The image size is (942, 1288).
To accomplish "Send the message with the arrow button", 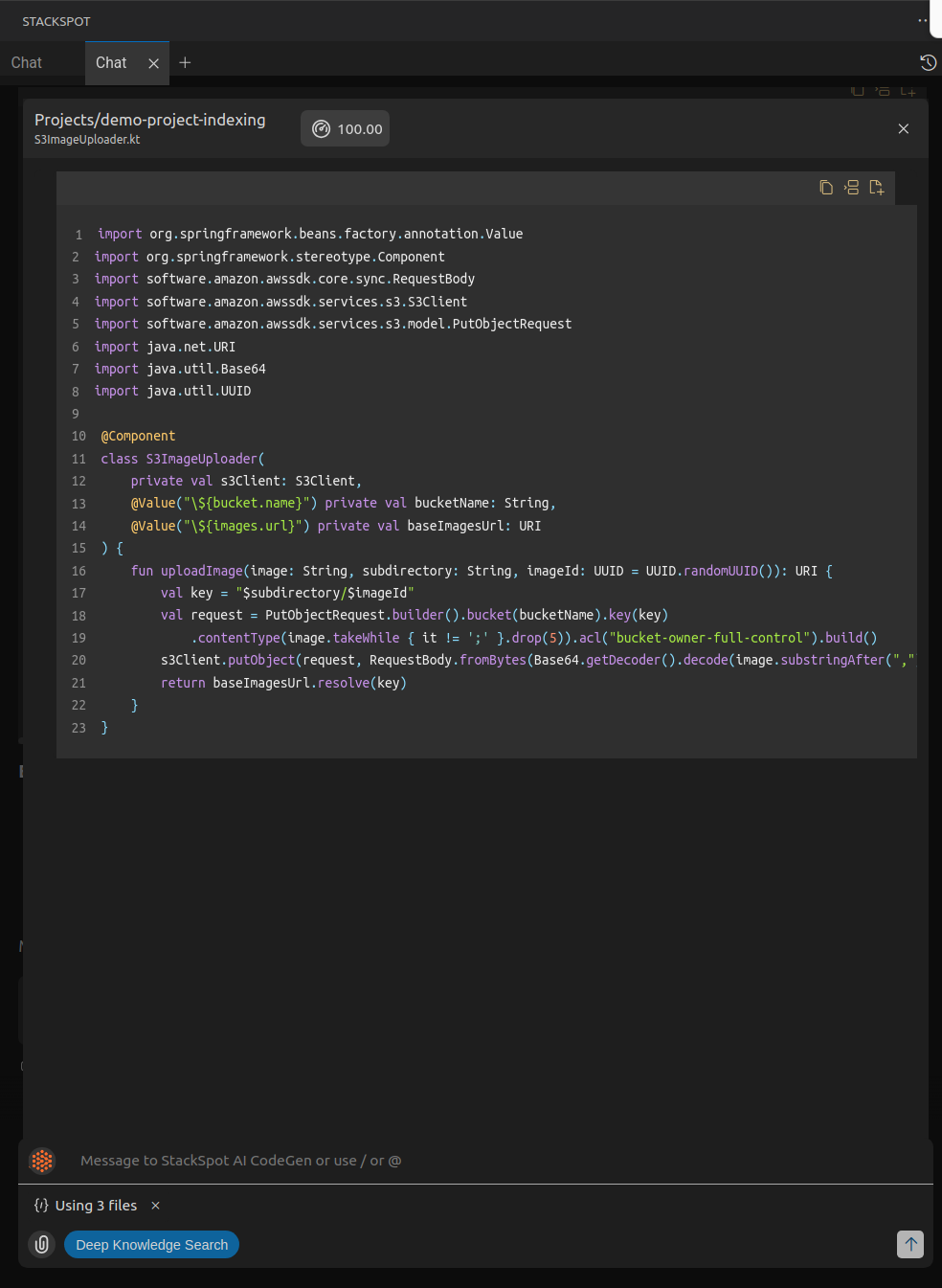I will pos(909,1244).
